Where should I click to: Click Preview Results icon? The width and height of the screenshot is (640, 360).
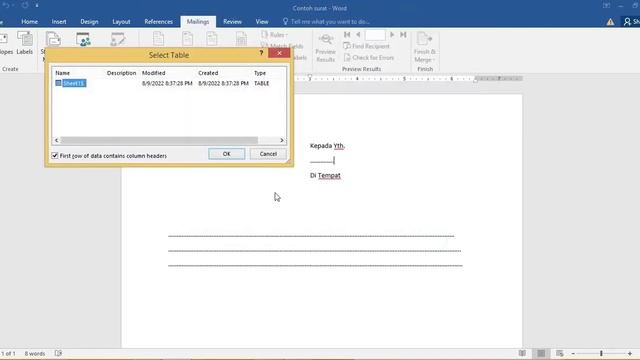[326, 47]
